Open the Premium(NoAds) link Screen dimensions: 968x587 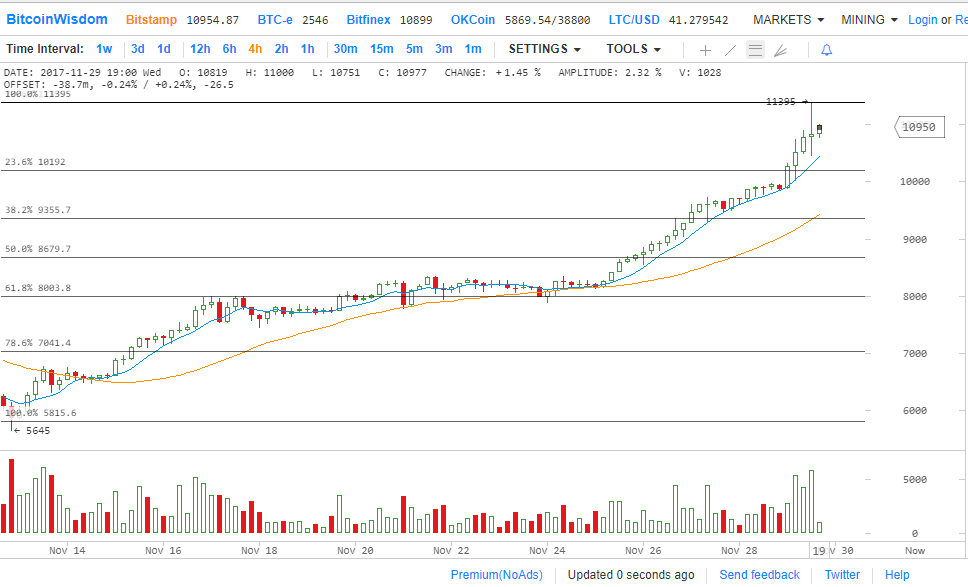pyautogui.click(x=496, y=574)
